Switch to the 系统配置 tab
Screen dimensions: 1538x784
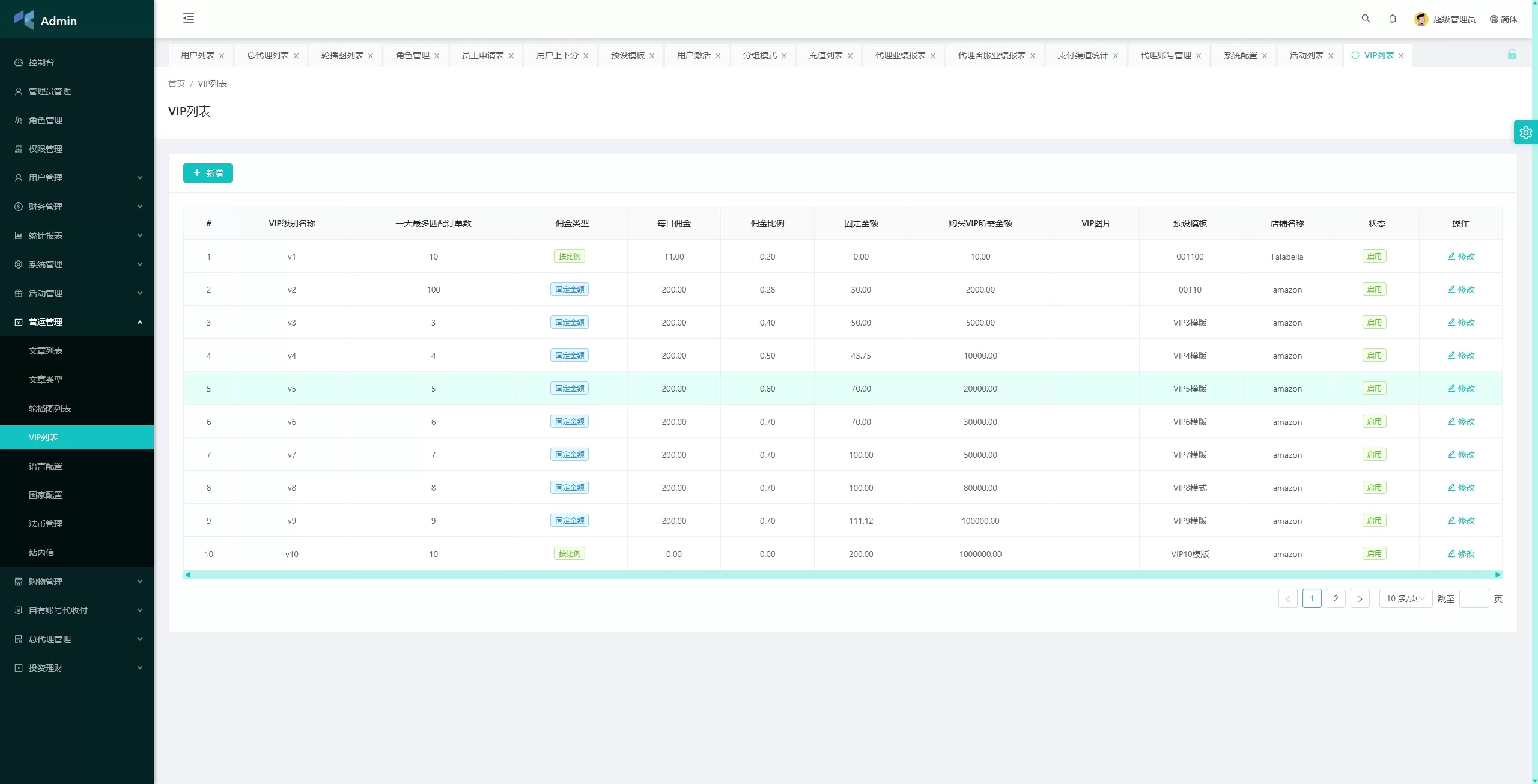[1240, 55]
